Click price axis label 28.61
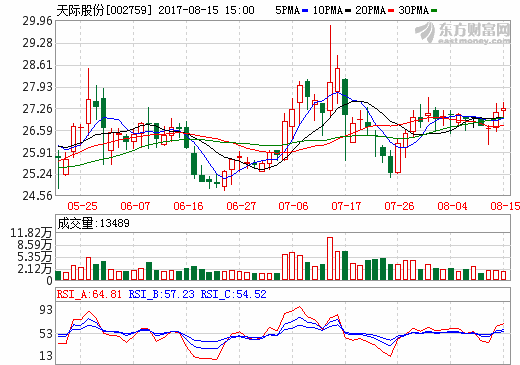The width and height of the screenshot is (520, 365). point(38,65)
